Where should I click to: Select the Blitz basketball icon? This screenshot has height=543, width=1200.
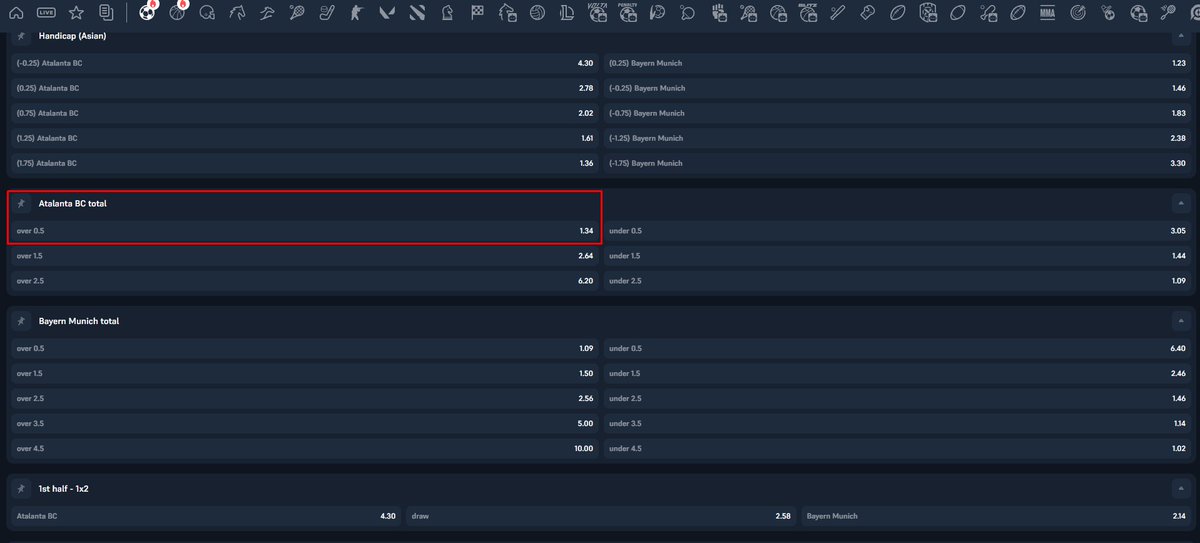coord(807,13)
